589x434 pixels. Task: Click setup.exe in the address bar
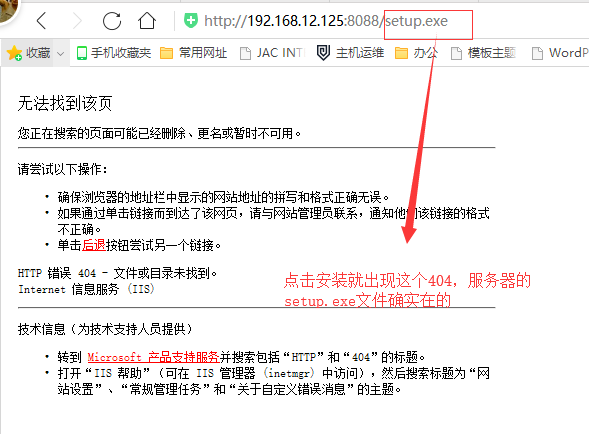[x=417, y=21]
